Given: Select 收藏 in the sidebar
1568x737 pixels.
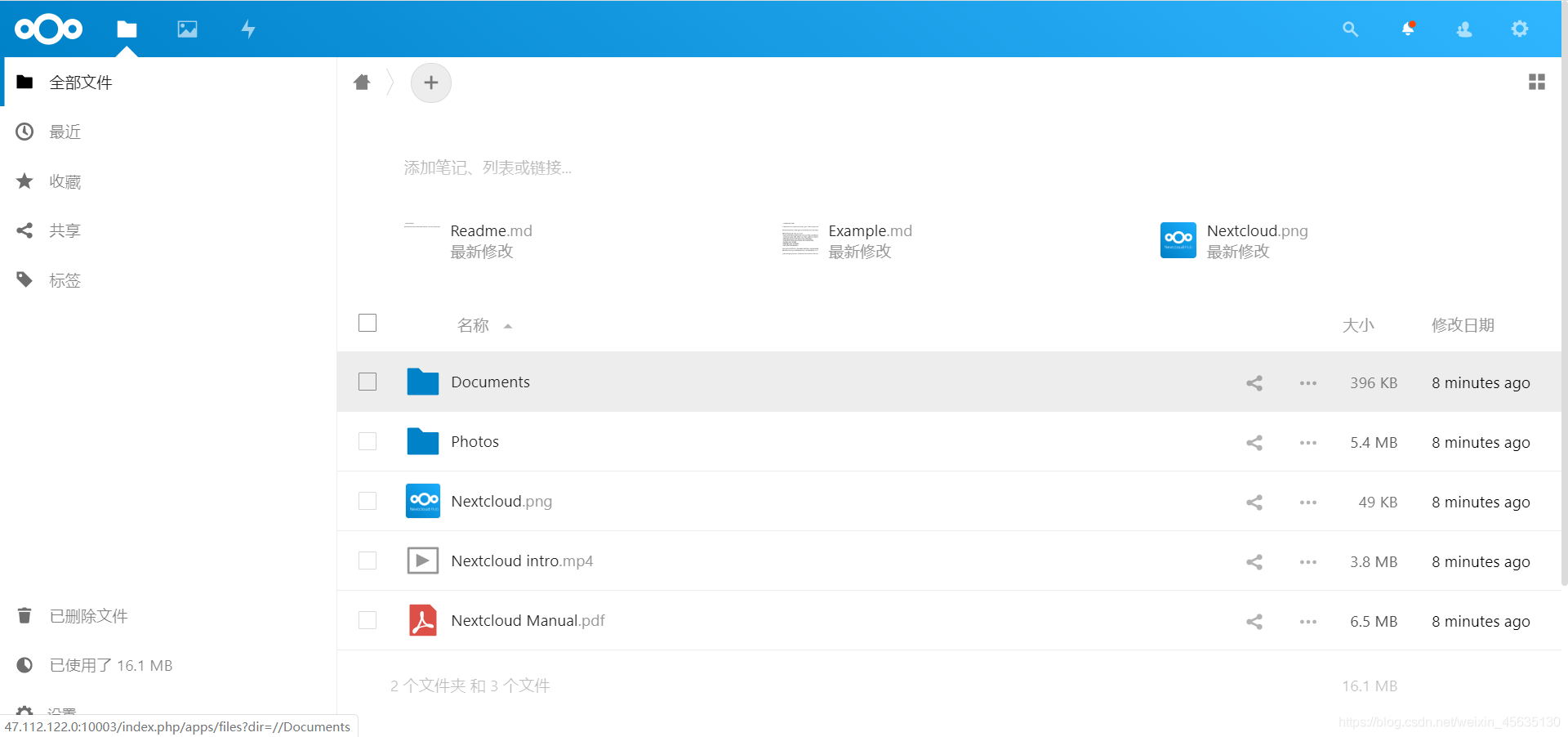Looking at the screenshot, I should point(168,181).
